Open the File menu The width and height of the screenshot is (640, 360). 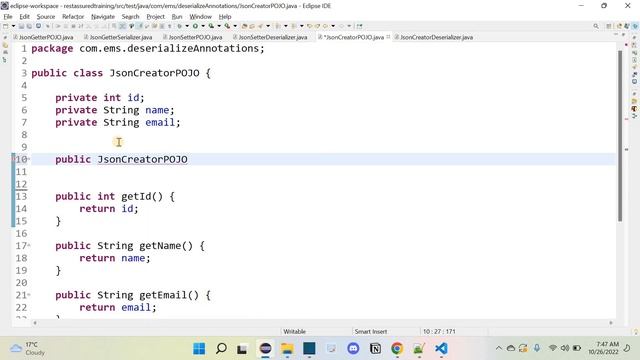[x=8, y=17]
